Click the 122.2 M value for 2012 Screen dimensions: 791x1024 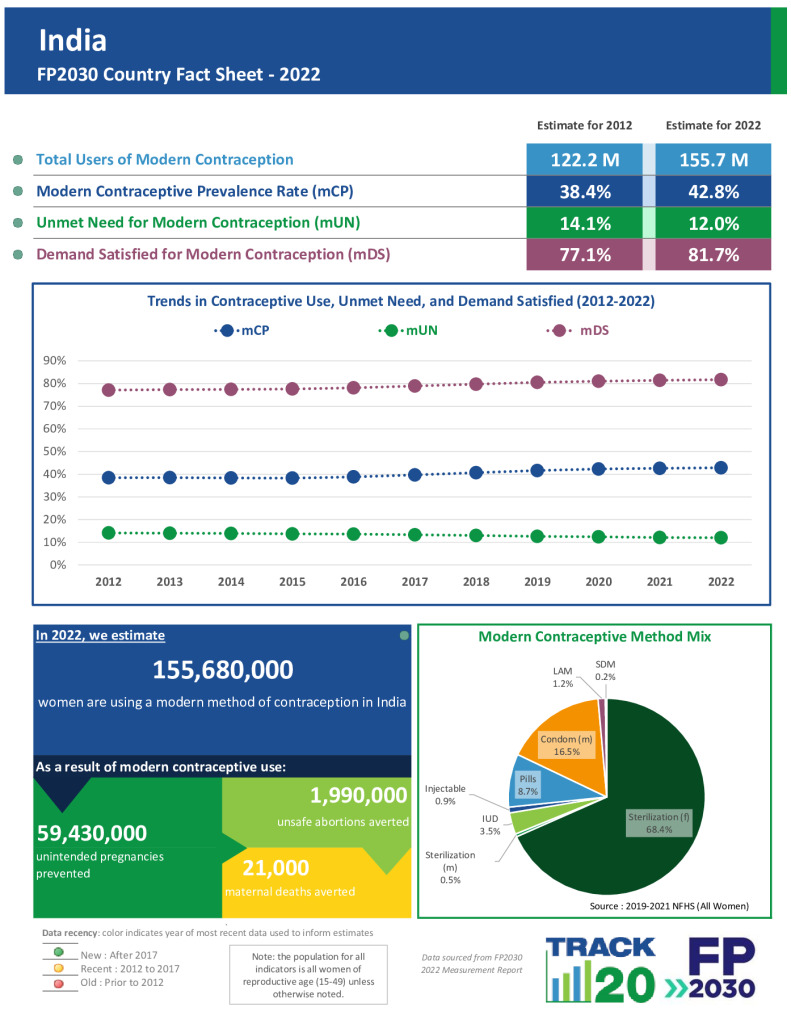pos(585,159)
